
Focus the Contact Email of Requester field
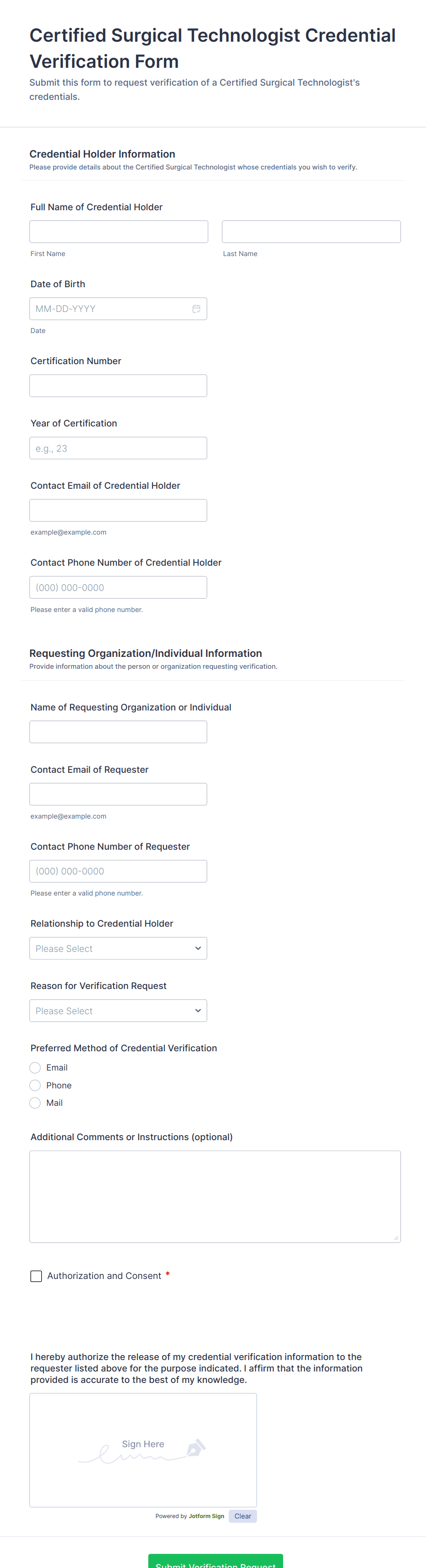[118, 794]
